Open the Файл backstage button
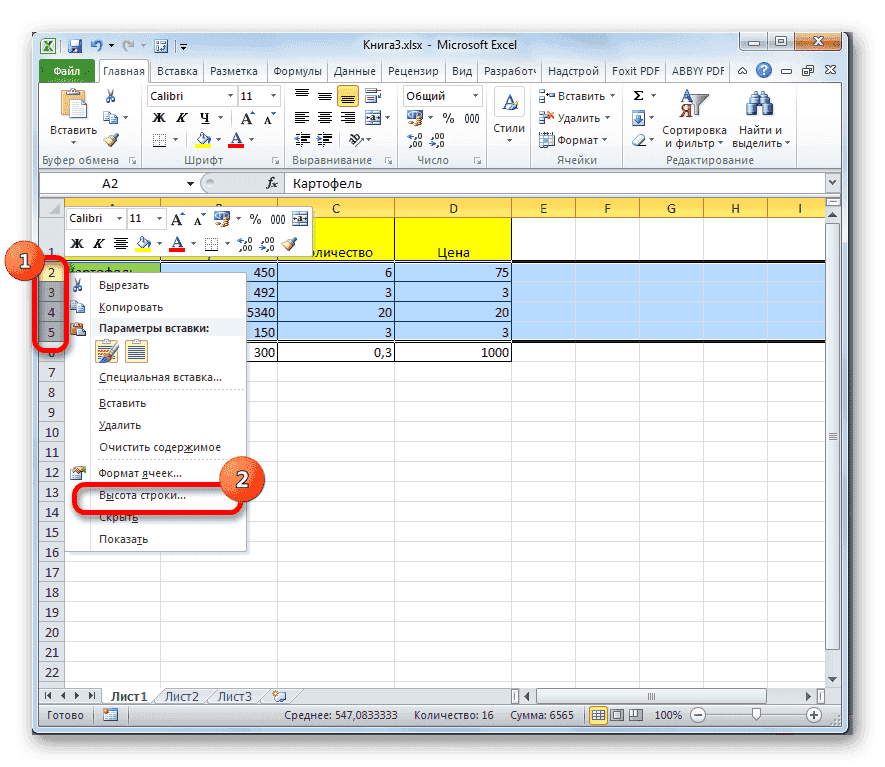 (67, 71)
